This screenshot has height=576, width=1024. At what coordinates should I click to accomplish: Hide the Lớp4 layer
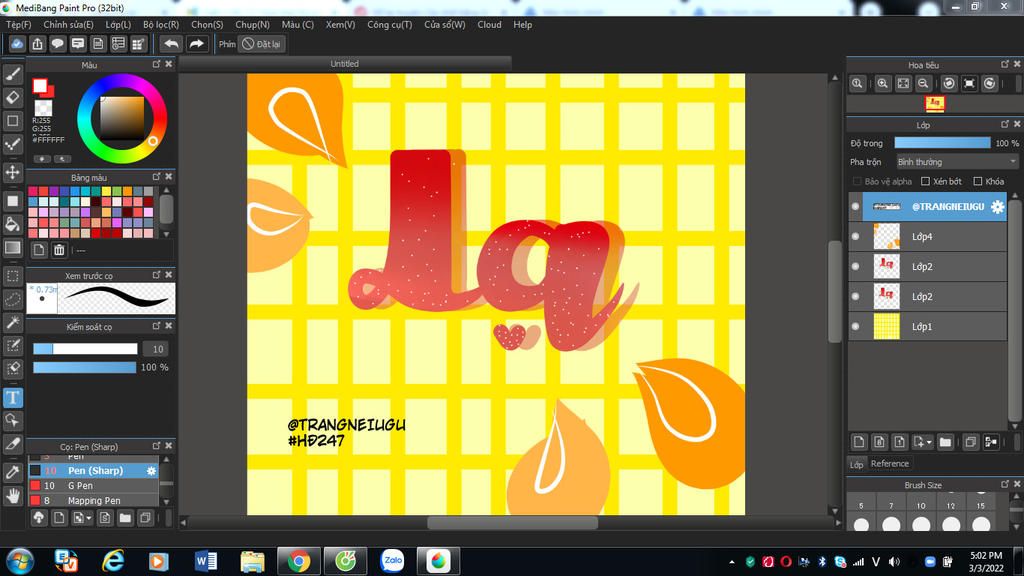click(x=856, y=236)
